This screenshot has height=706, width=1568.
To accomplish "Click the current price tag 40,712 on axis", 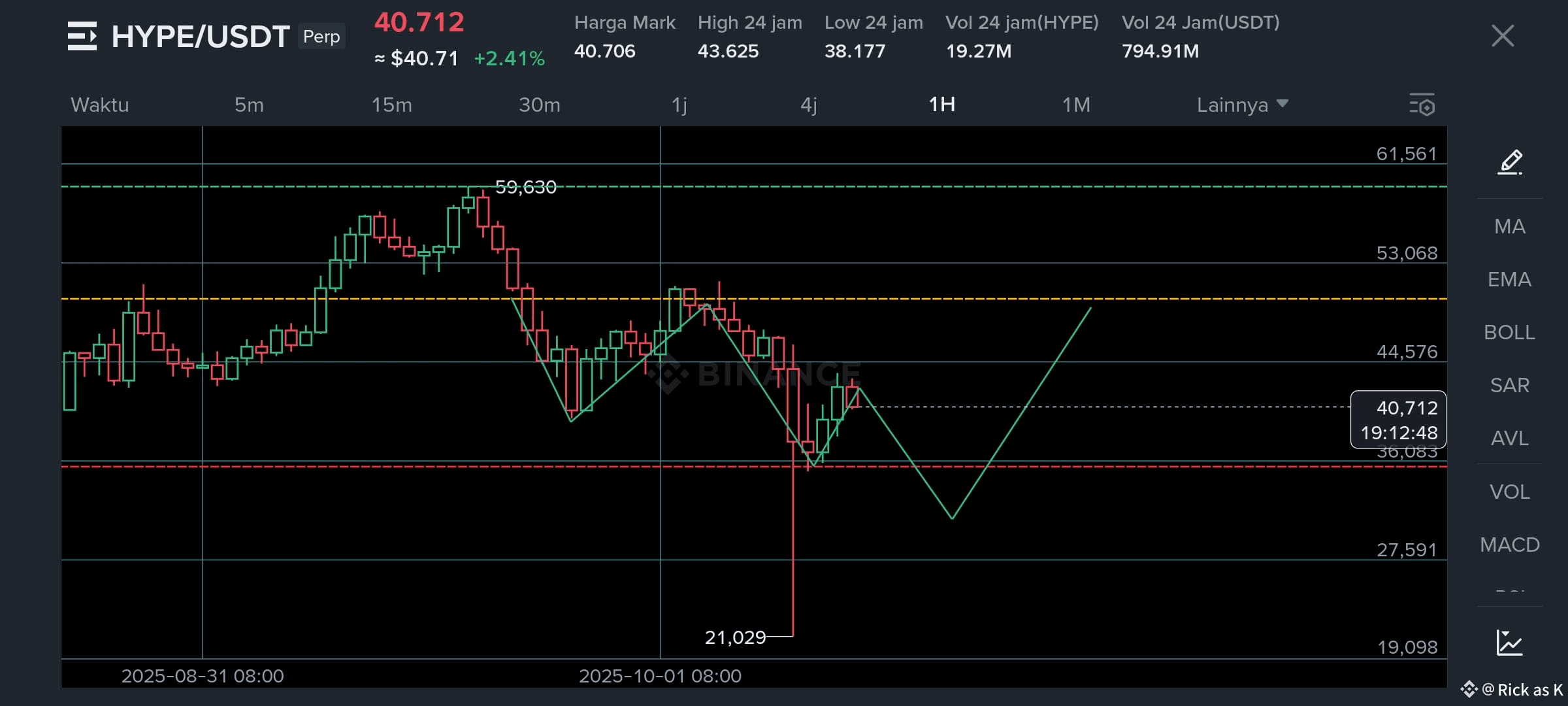I will pyautogui.click(x=1398, y=420).
